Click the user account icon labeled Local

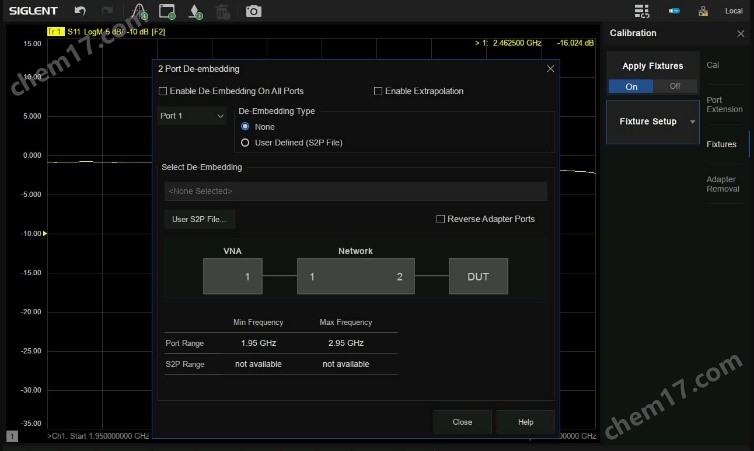[x=705, y=11]
